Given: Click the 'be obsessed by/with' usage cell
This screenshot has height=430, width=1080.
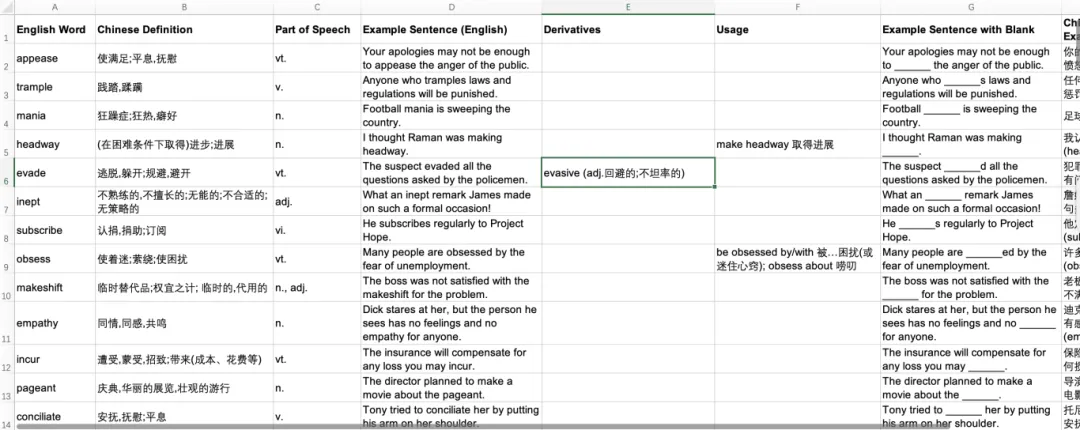Looking at the screenshot, I should point(798,258).
